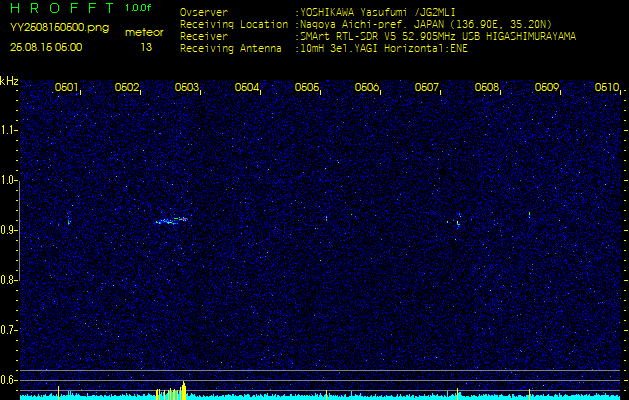Click the Receiving Antenna label
Viewport: 629px width, 400px height.
[x=231, y=49]
